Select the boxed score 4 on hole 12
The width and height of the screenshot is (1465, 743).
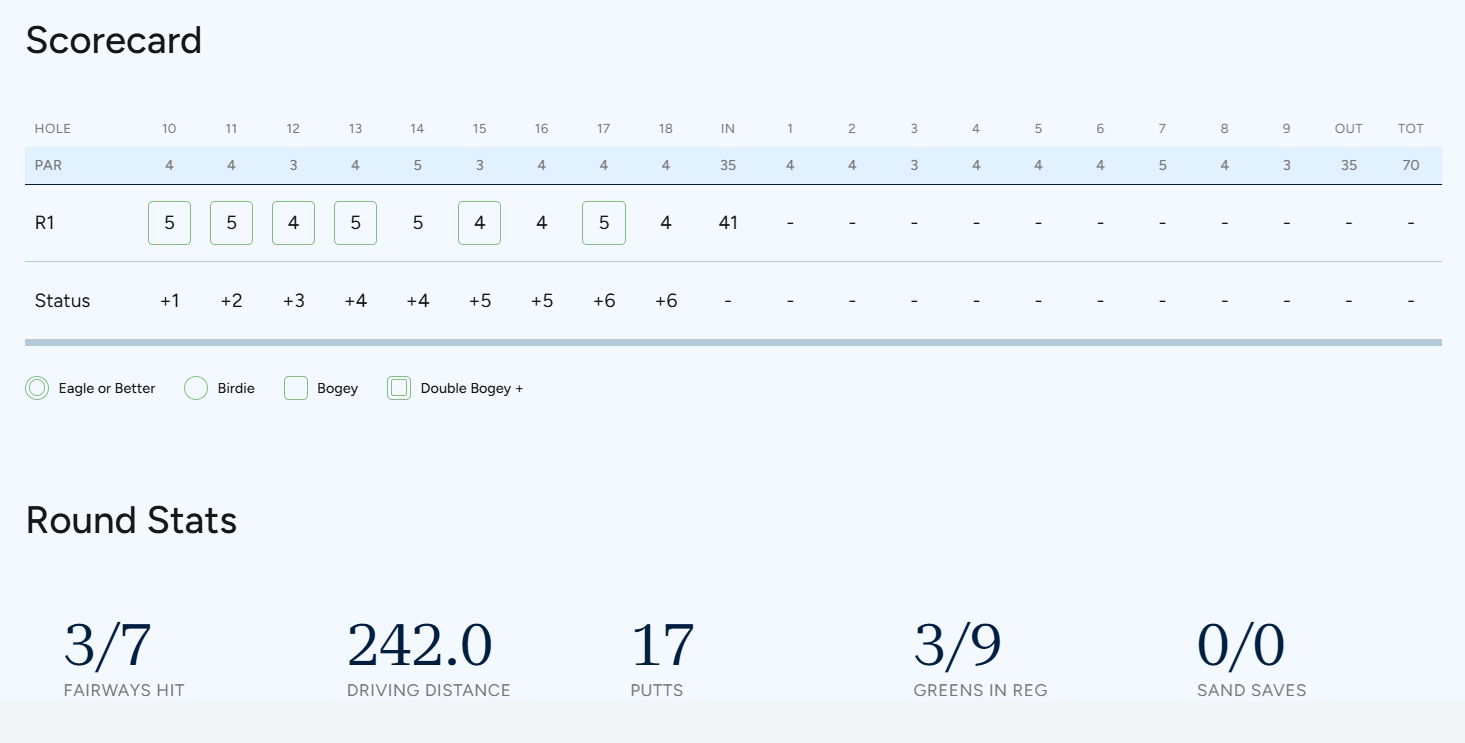coord(293,223)
